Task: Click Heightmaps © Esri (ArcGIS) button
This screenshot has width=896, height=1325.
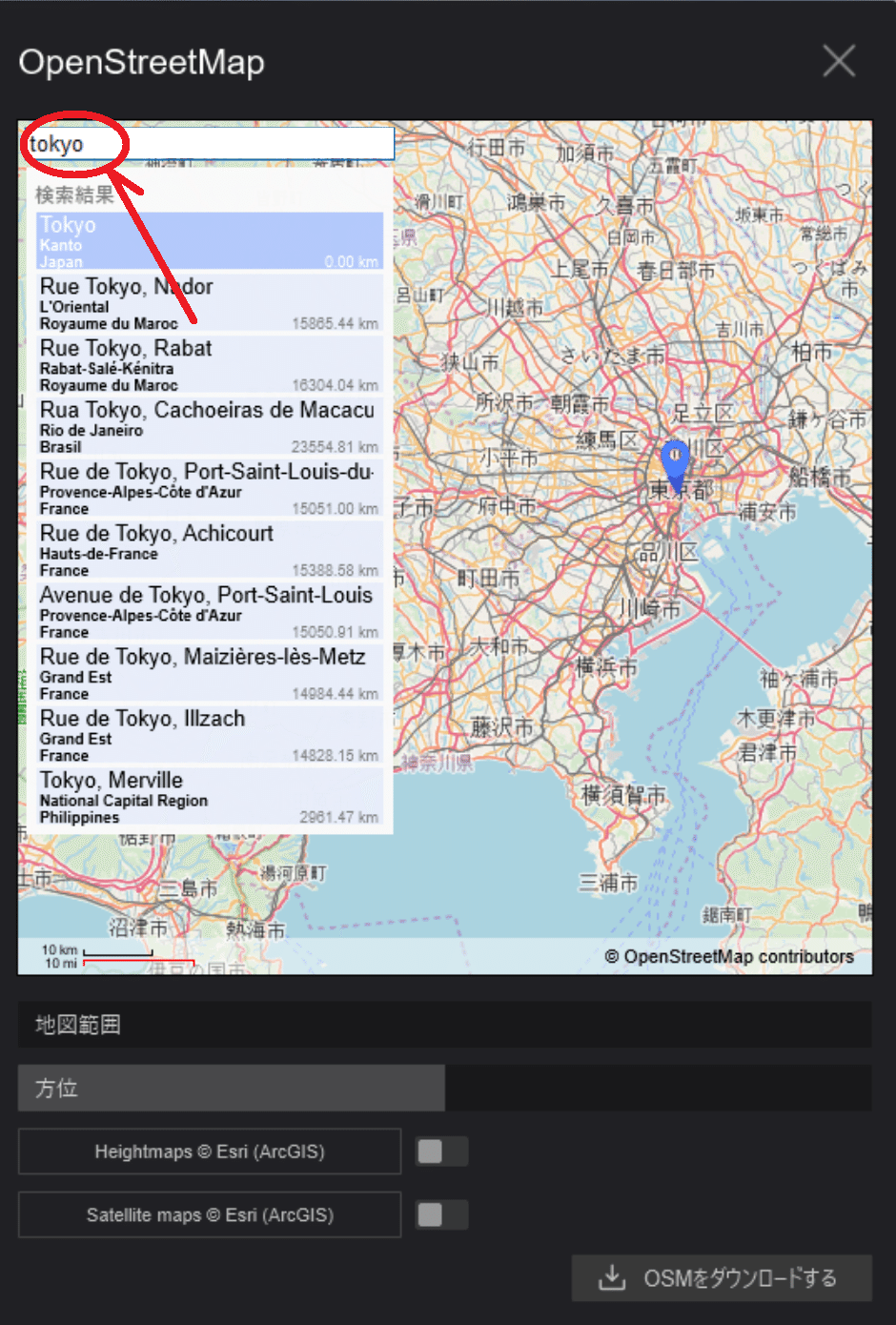Action: click(x=210, y=1152)
